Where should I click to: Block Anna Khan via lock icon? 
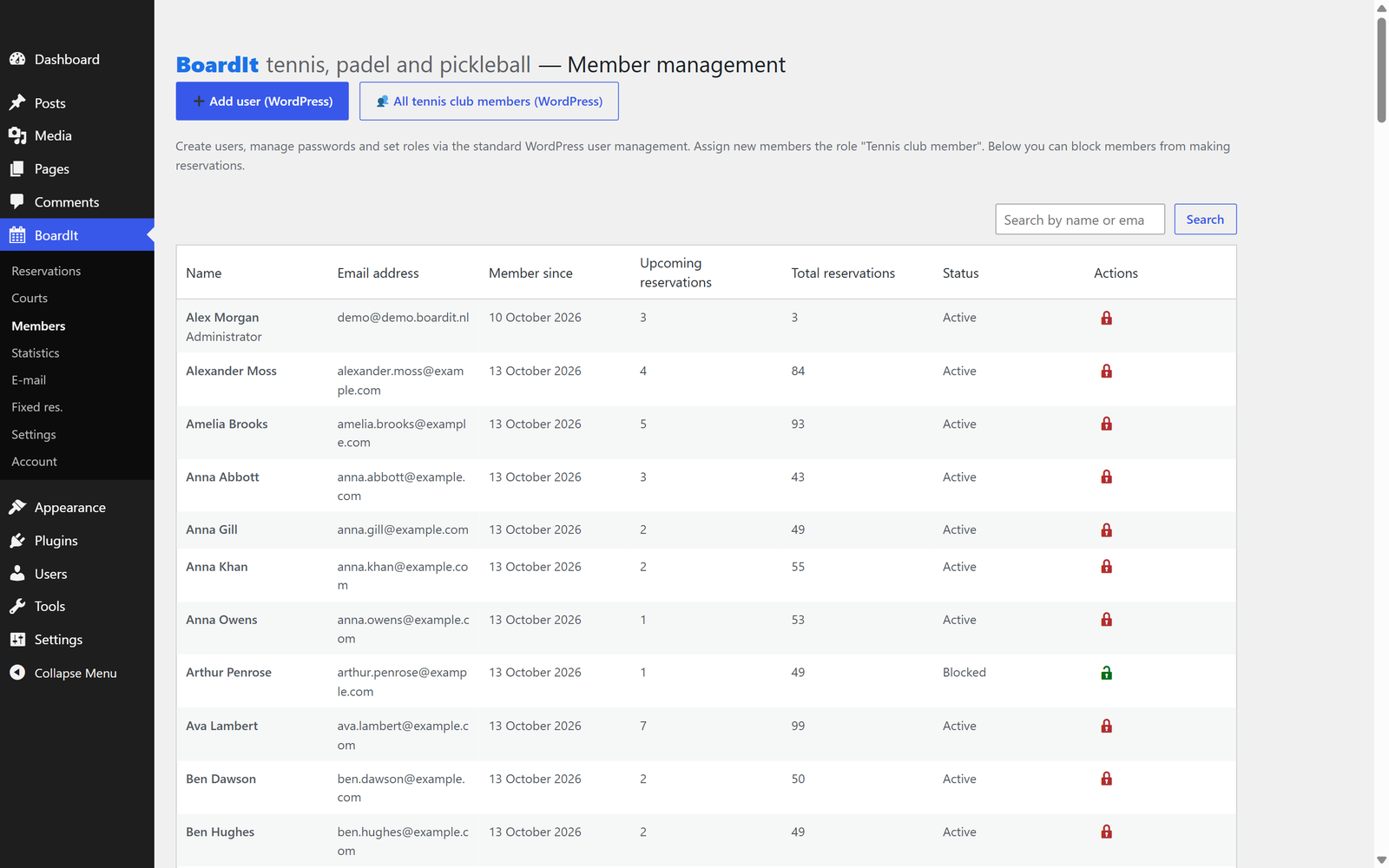1106,566
